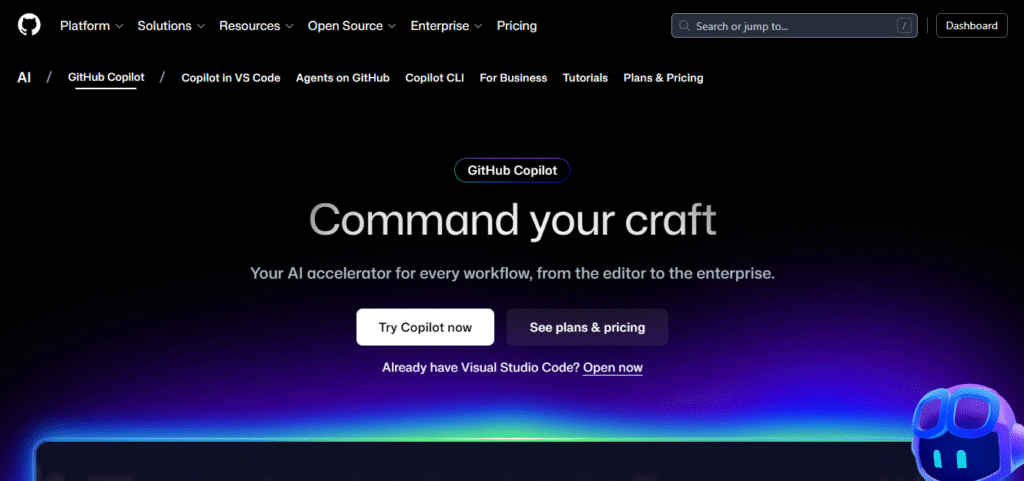1024x481 pixels.
Task: Select the GitHub Copilot tab
Action: coord(106,77)
